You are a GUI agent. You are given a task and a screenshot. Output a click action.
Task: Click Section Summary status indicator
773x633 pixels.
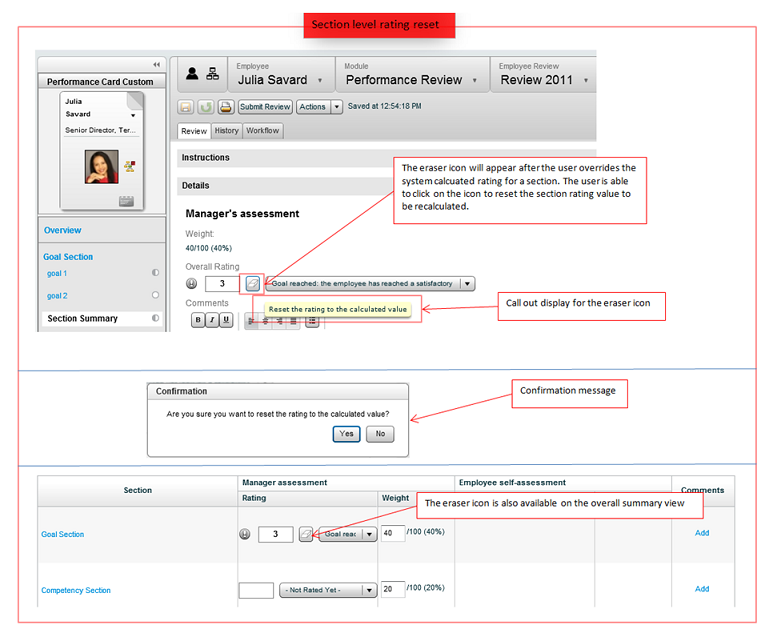tap(155, 318)
